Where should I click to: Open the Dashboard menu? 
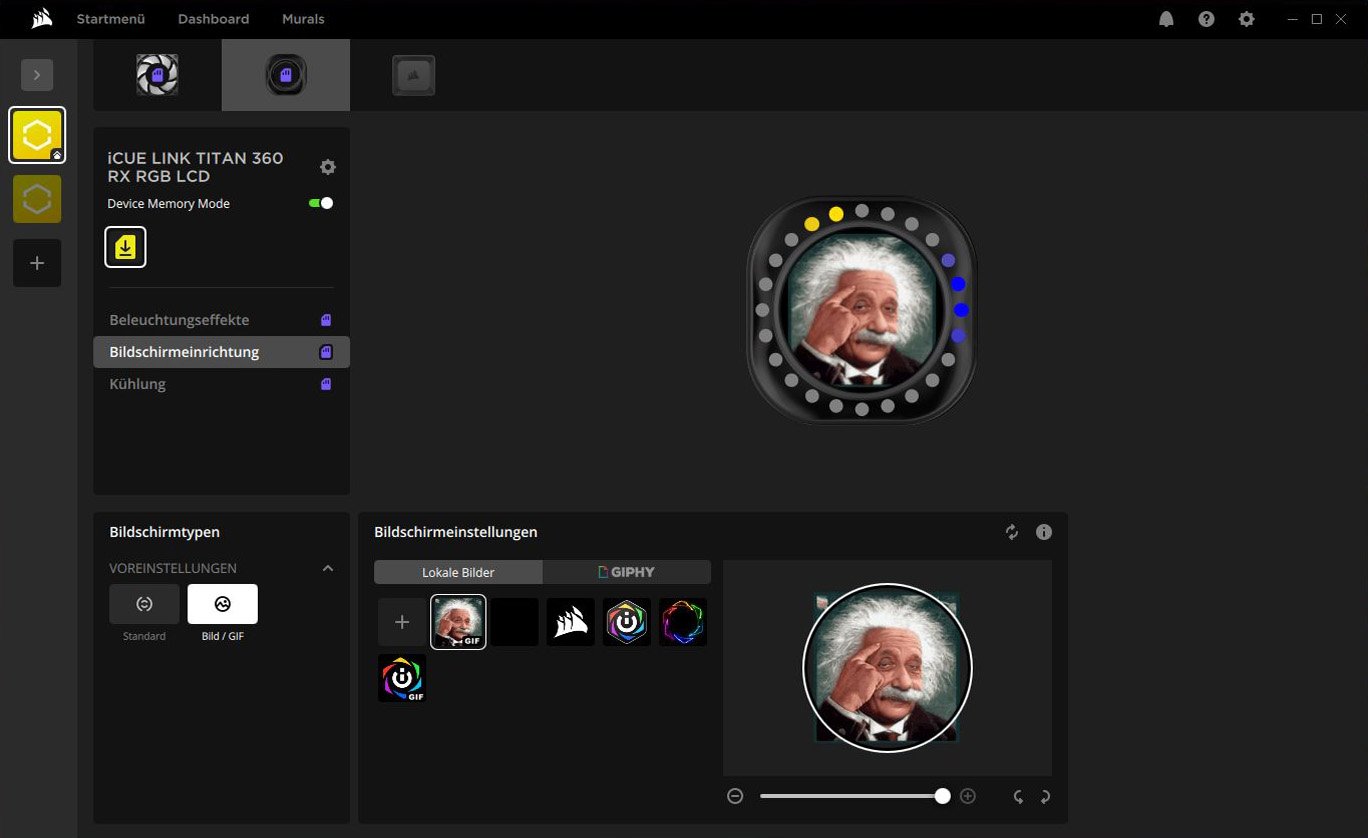pyautogui.click(x=213, y=19)
